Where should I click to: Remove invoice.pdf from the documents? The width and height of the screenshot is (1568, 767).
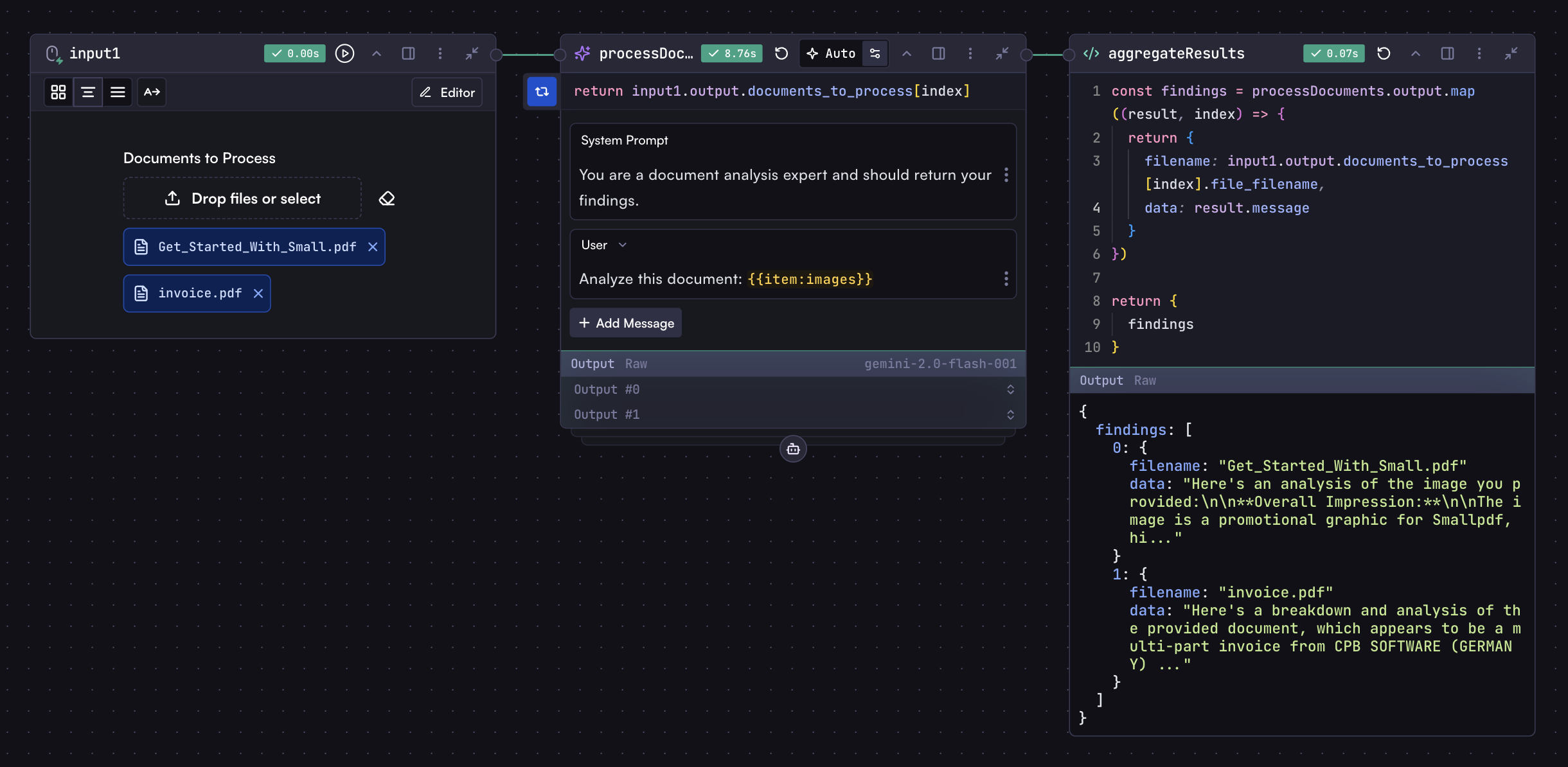pyautogui.click(x=258, y=294)
